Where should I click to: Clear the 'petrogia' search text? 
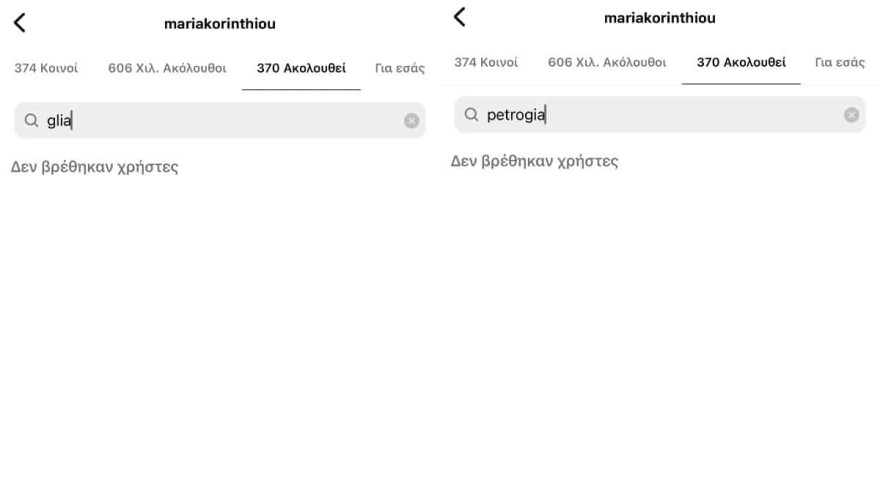[851, 115]
